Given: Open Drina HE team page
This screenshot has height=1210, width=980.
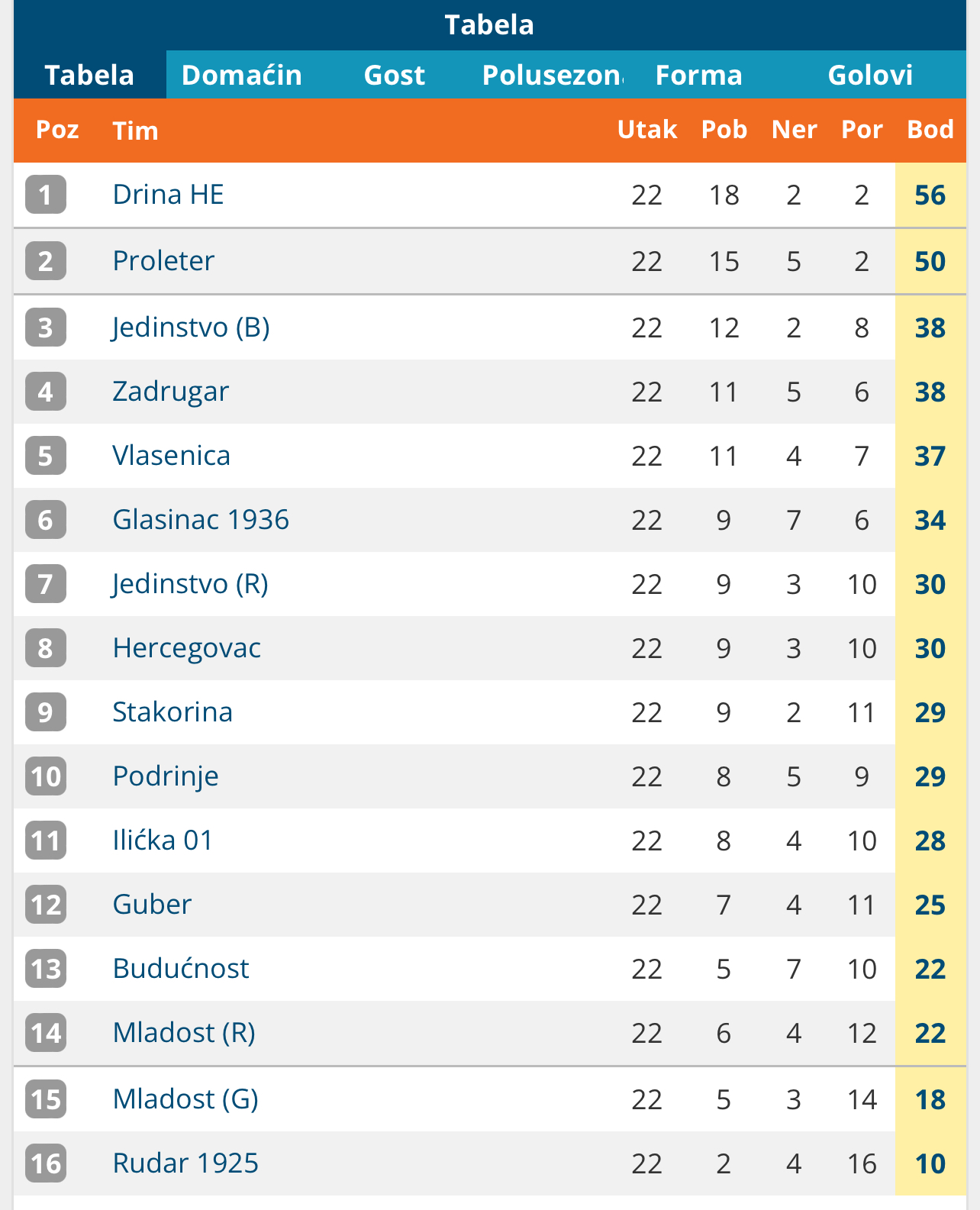Looking at the screenshot, I should (x=168, y=195).
